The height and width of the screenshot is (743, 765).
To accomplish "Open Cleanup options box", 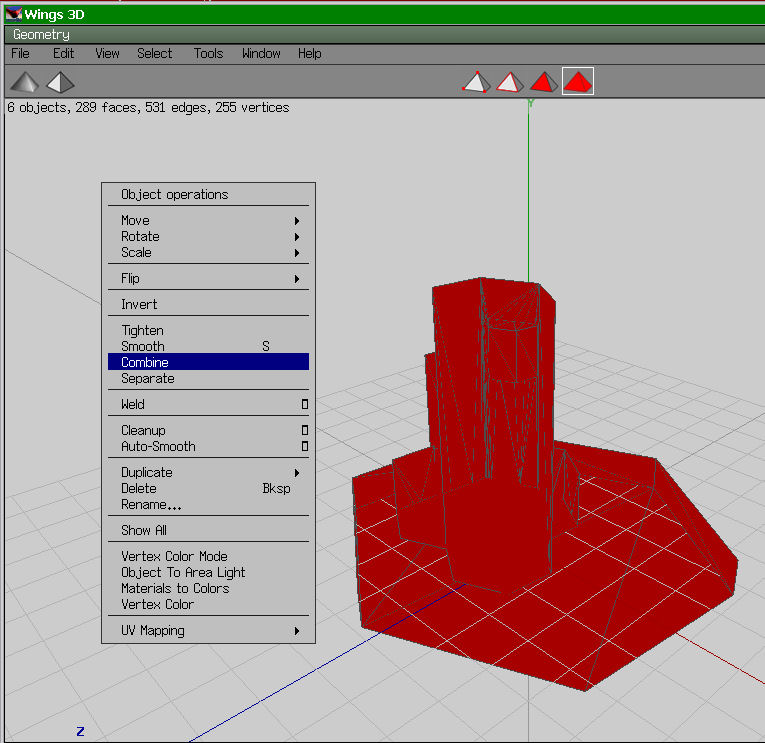I will coord(304,431).
